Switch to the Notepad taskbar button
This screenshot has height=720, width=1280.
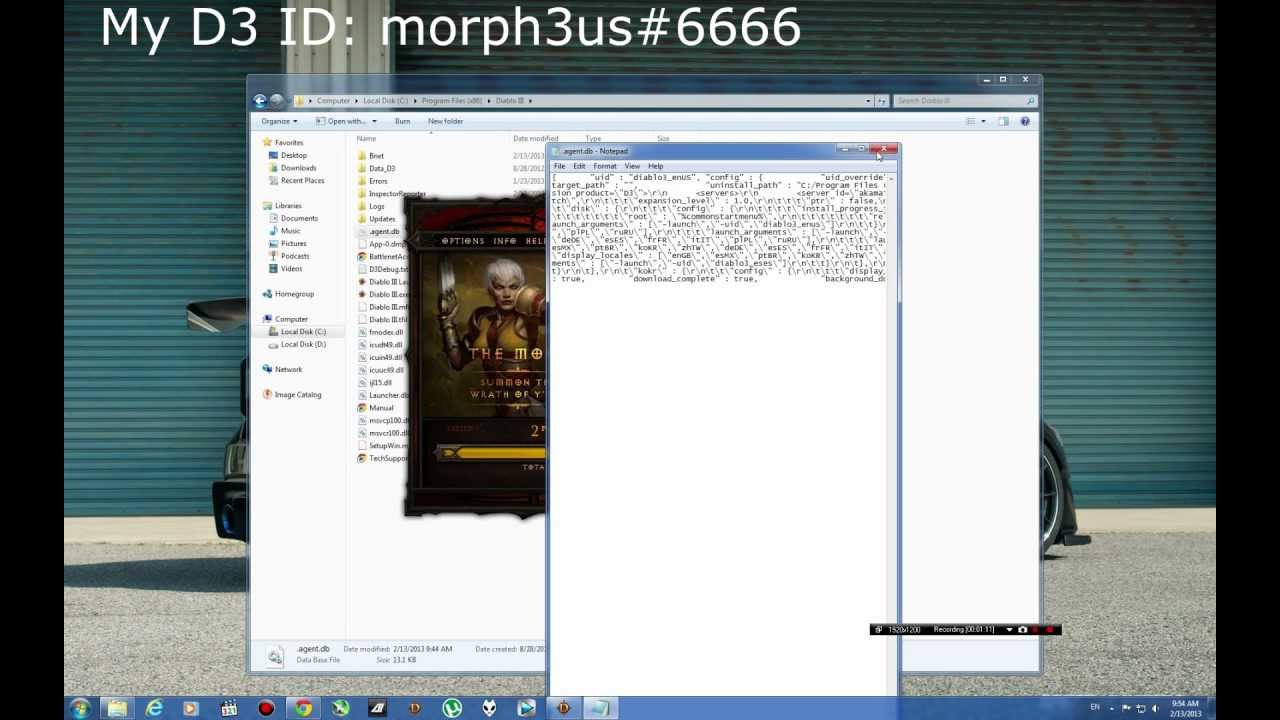[x=600, y=709]
